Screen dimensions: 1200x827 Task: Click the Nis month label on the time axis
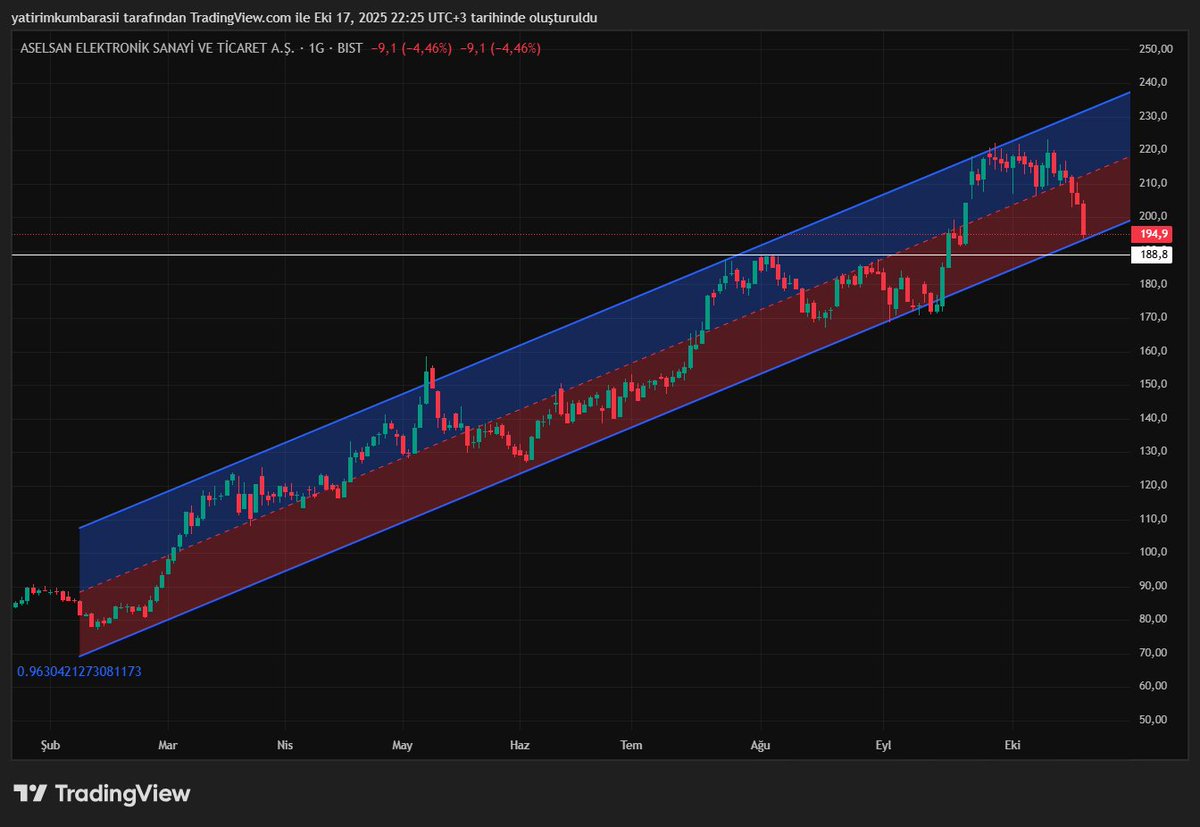pos(286,745)
